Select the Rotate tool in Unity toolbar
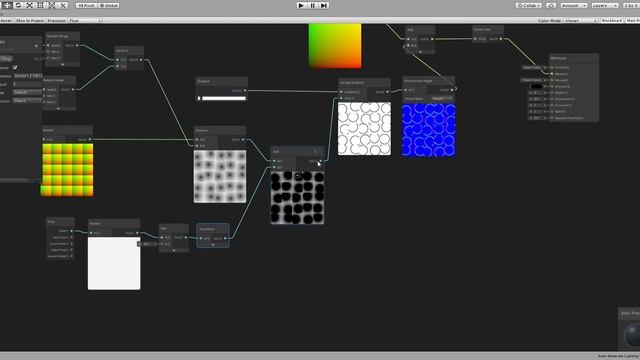The height and width of the screenshot is (360, 640). 18,5
